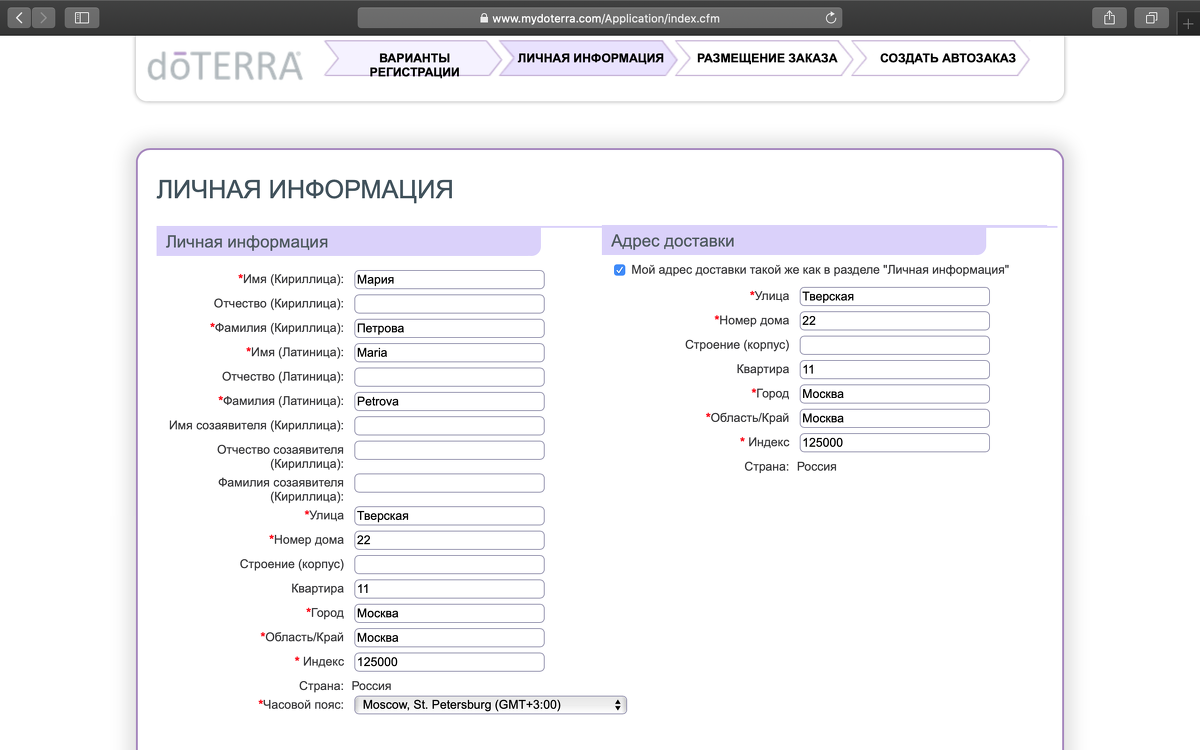
Task: Go to the Создать автозаказ step
Action: click(947, 58)
